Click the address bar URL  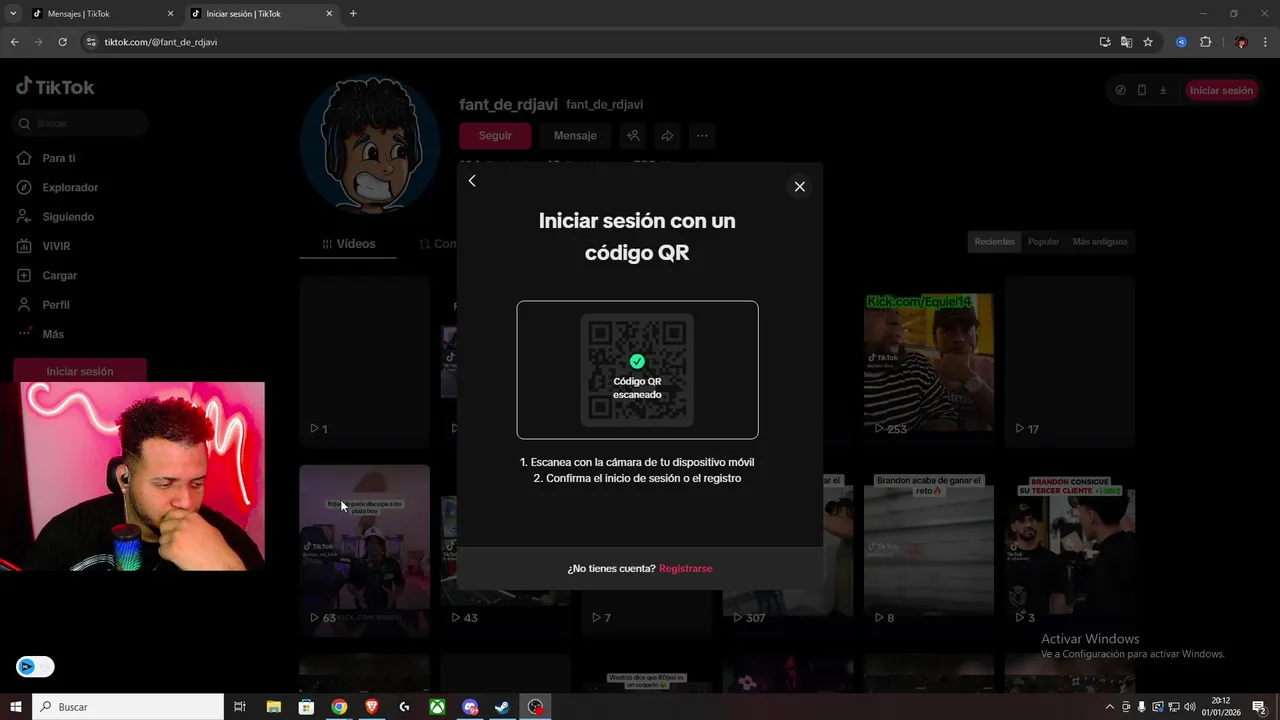[x=161, y=42]
